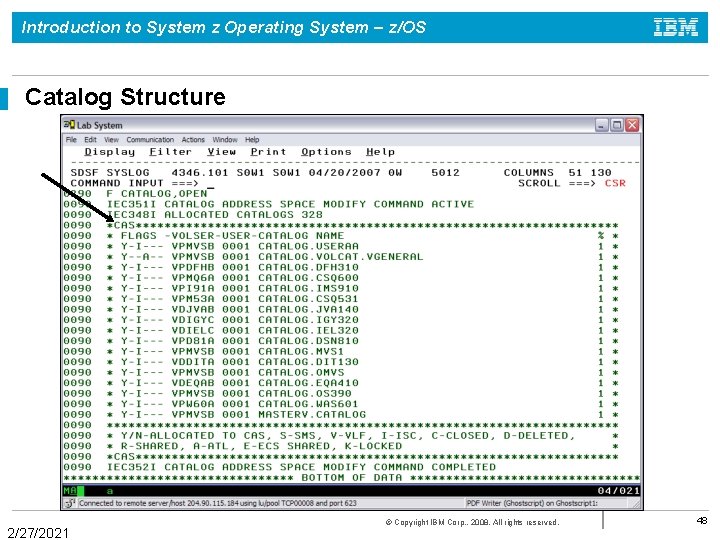Image resolution: width=720 pixels, height=540 pixels.
Task: Select IEC351I CATALOG ADDRESS SPACE MODIFY COMMAND ACTIVE
Action: tap(290, 204)
